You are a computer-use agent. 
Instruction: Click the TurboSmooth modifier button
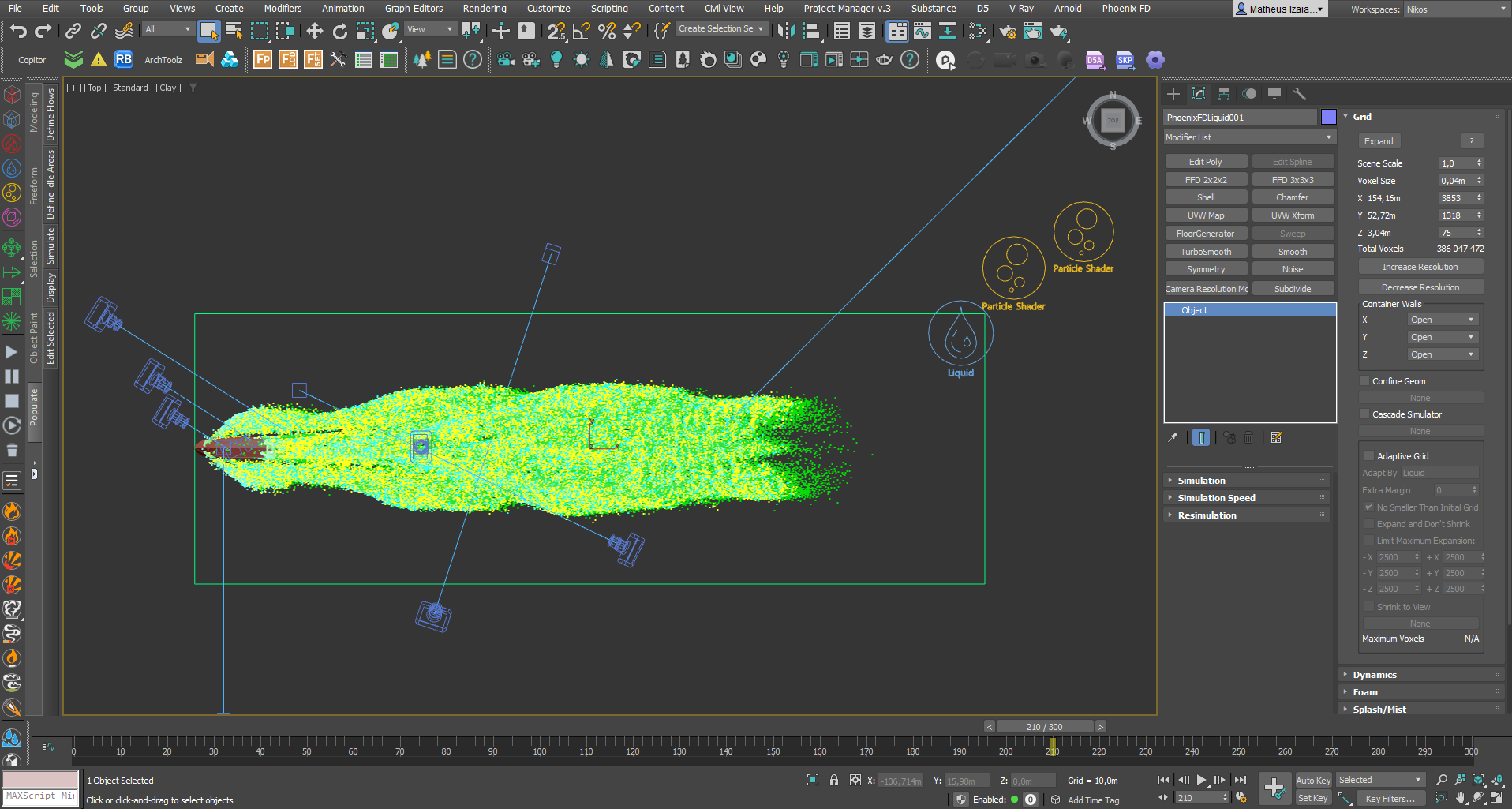(x=1206, y=252)
